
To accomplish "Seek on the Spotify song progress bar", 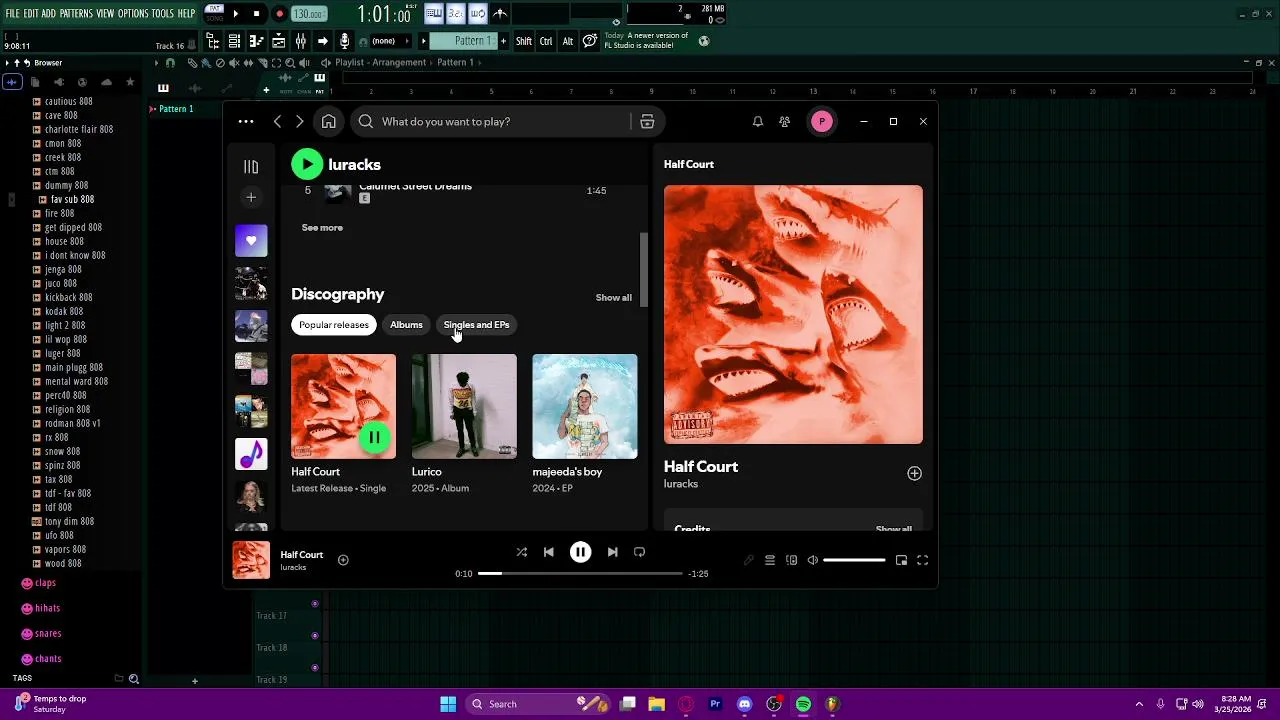I will [x=580, y=573].
